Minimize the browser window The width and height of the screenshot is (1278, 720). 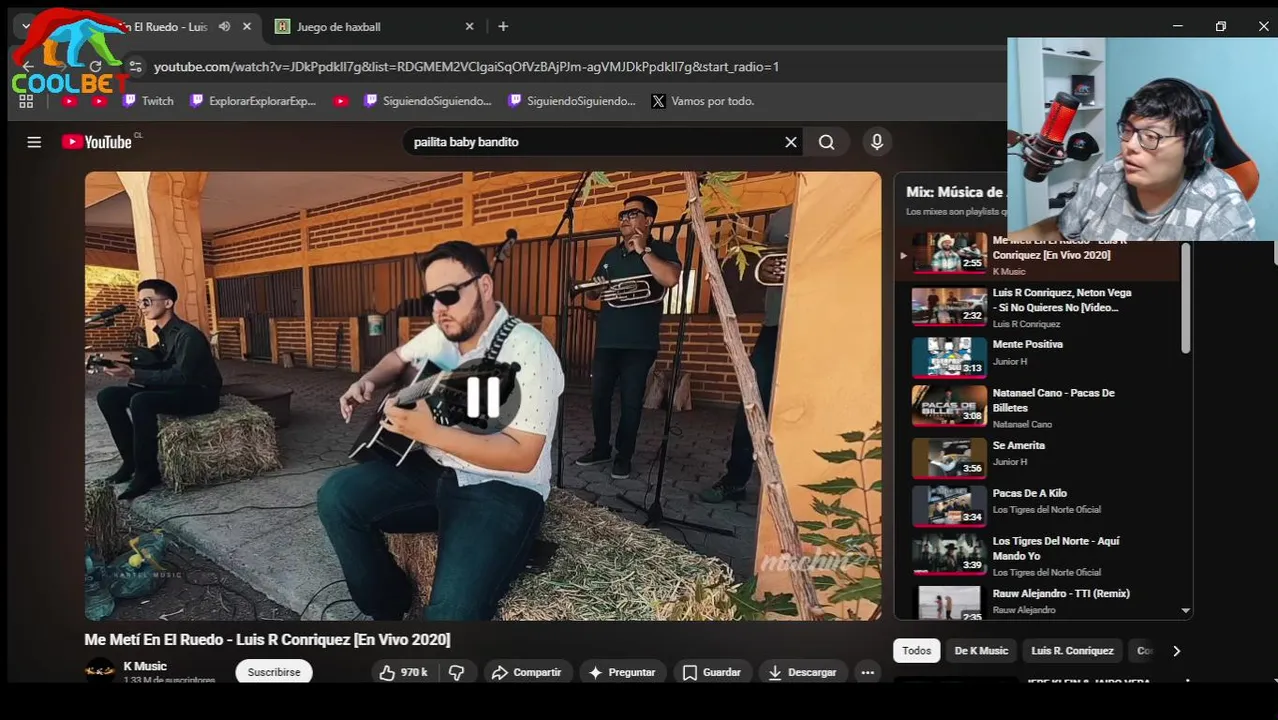pyautogui.click(x=1177, y=27)
